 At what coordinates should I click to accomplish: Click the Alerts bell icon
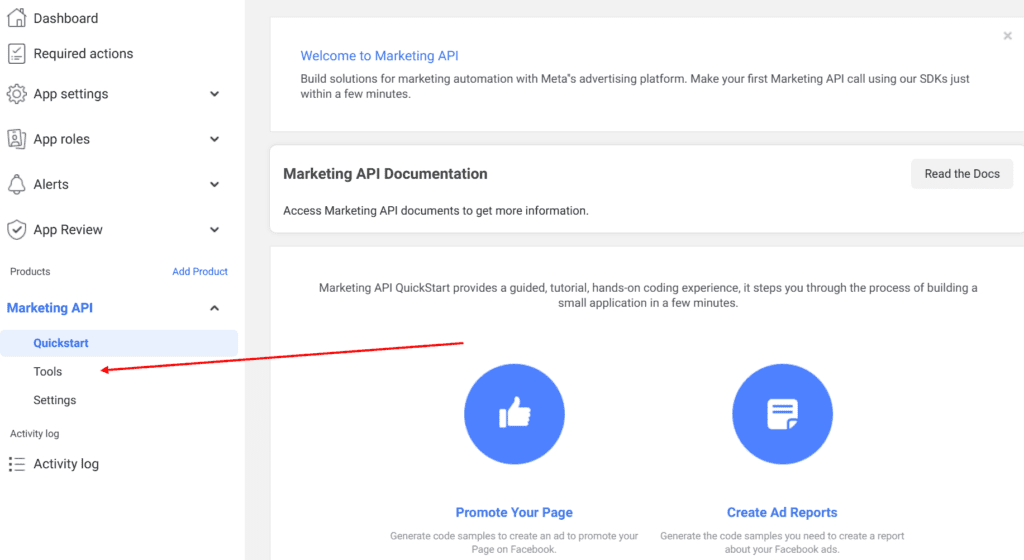pos(16,185)
